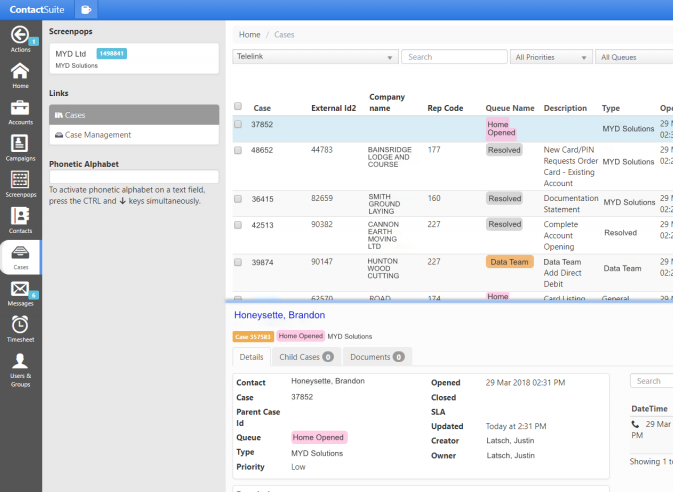The width and height of the screenshot is (673, 492).
Task: Click the history Search field
Action: click(652, 381)
